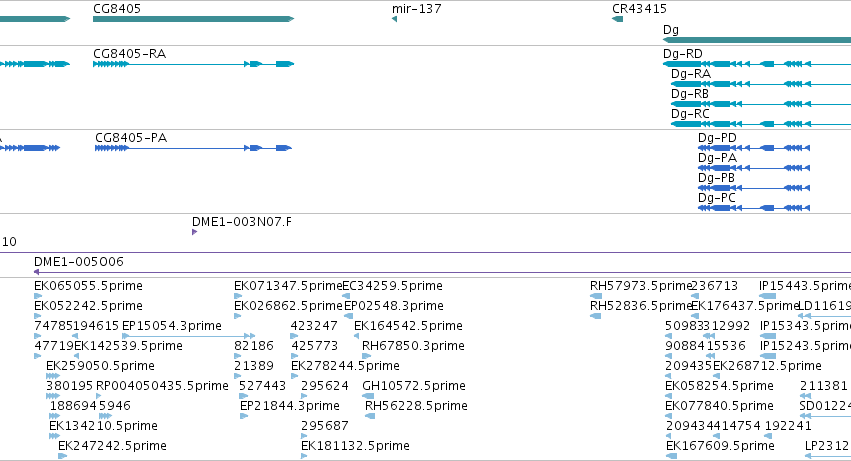Click the 295687 feature label
Screen dimensions: 851x461
325,426
